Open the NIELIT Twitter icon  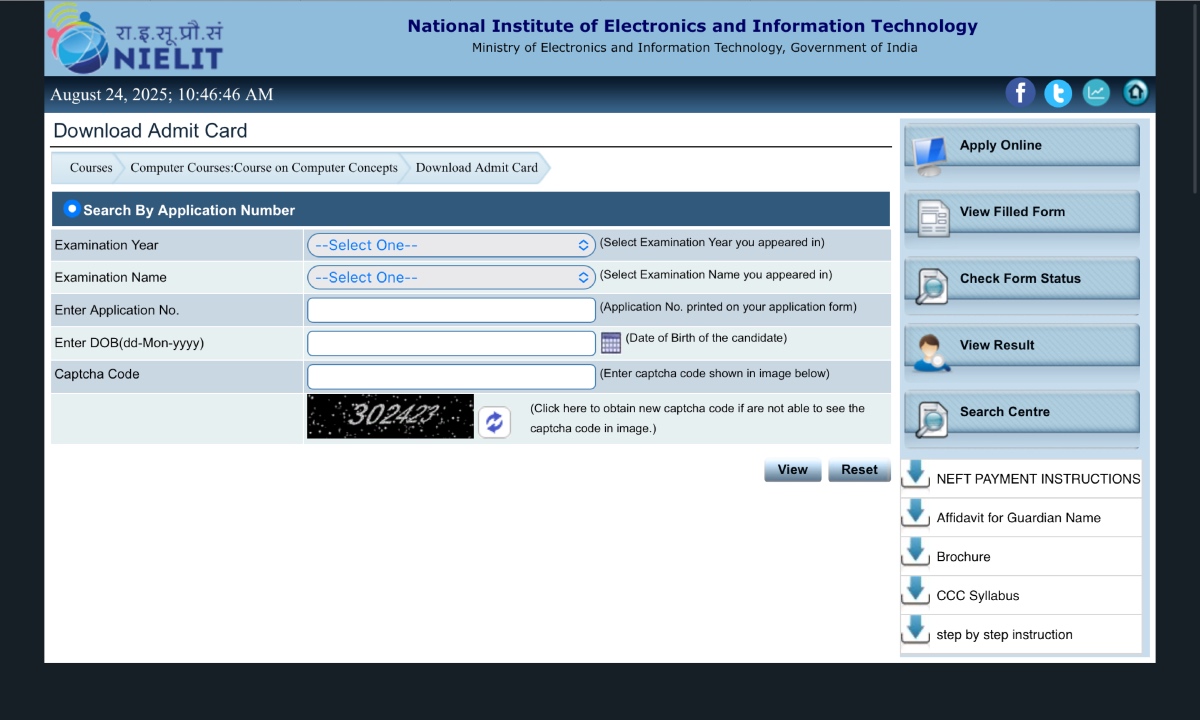pos(1058,93)
